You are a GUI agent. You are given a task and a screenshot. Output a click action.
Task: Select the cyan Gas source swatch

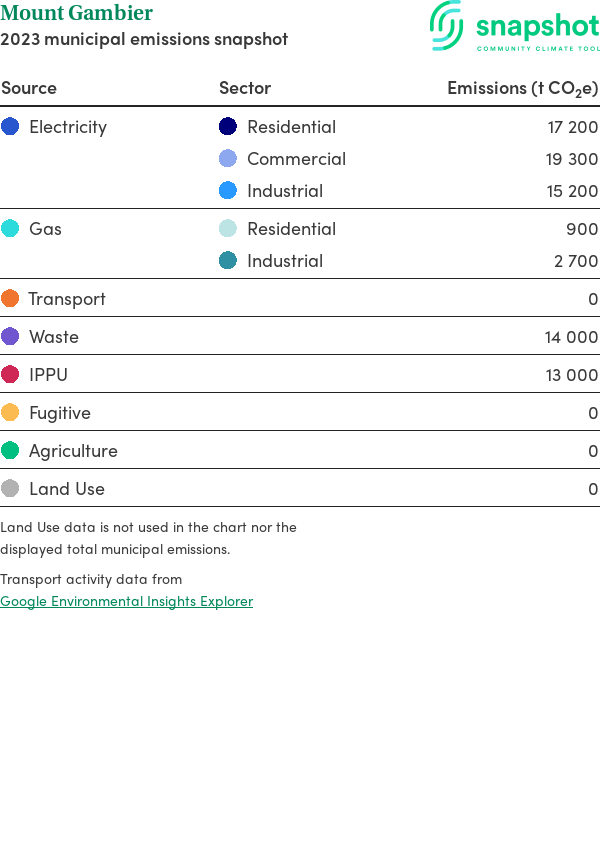click(10, 229)
